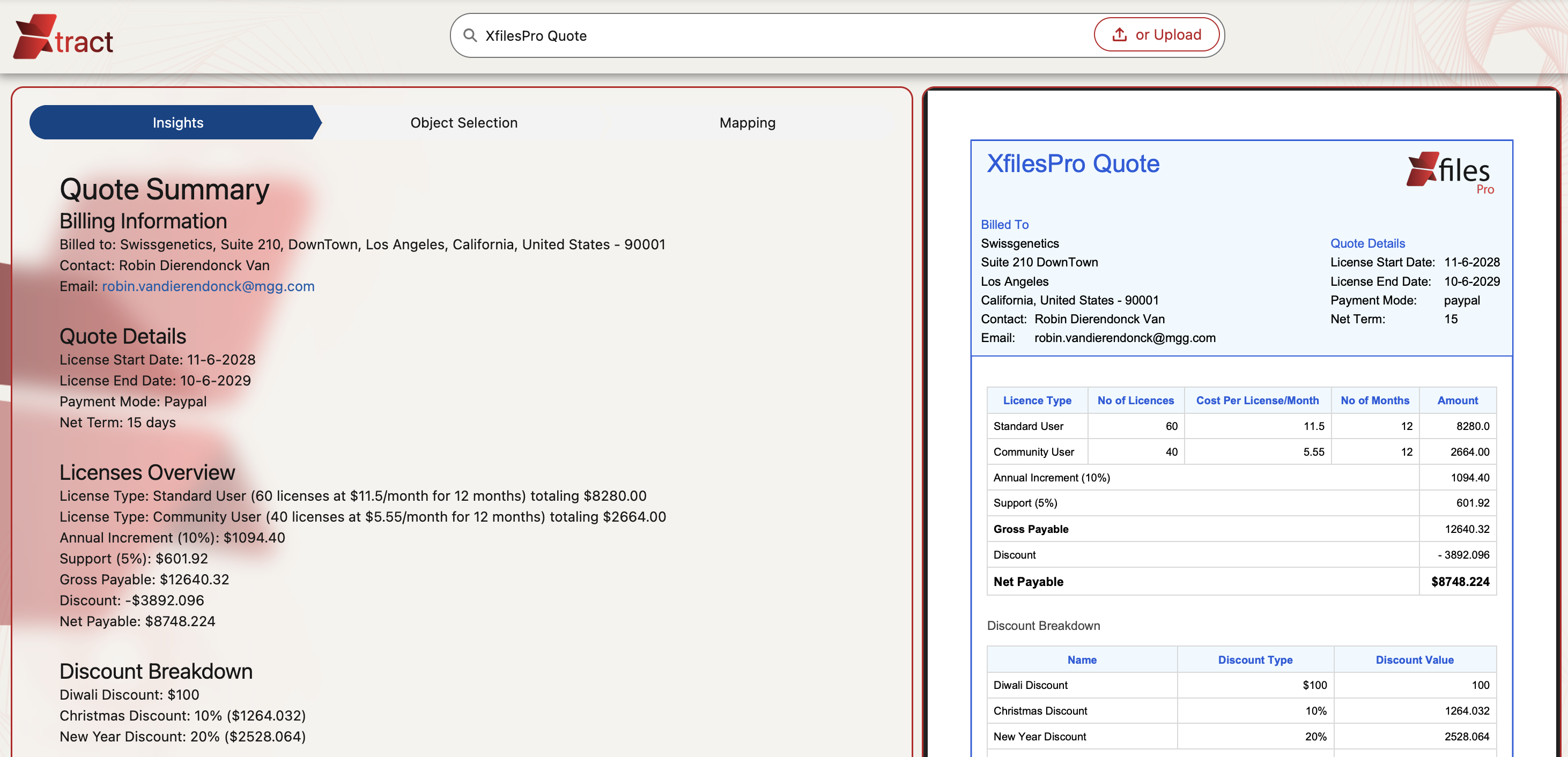Click the Gross Payable value 12640.32

pos(1467,529)
